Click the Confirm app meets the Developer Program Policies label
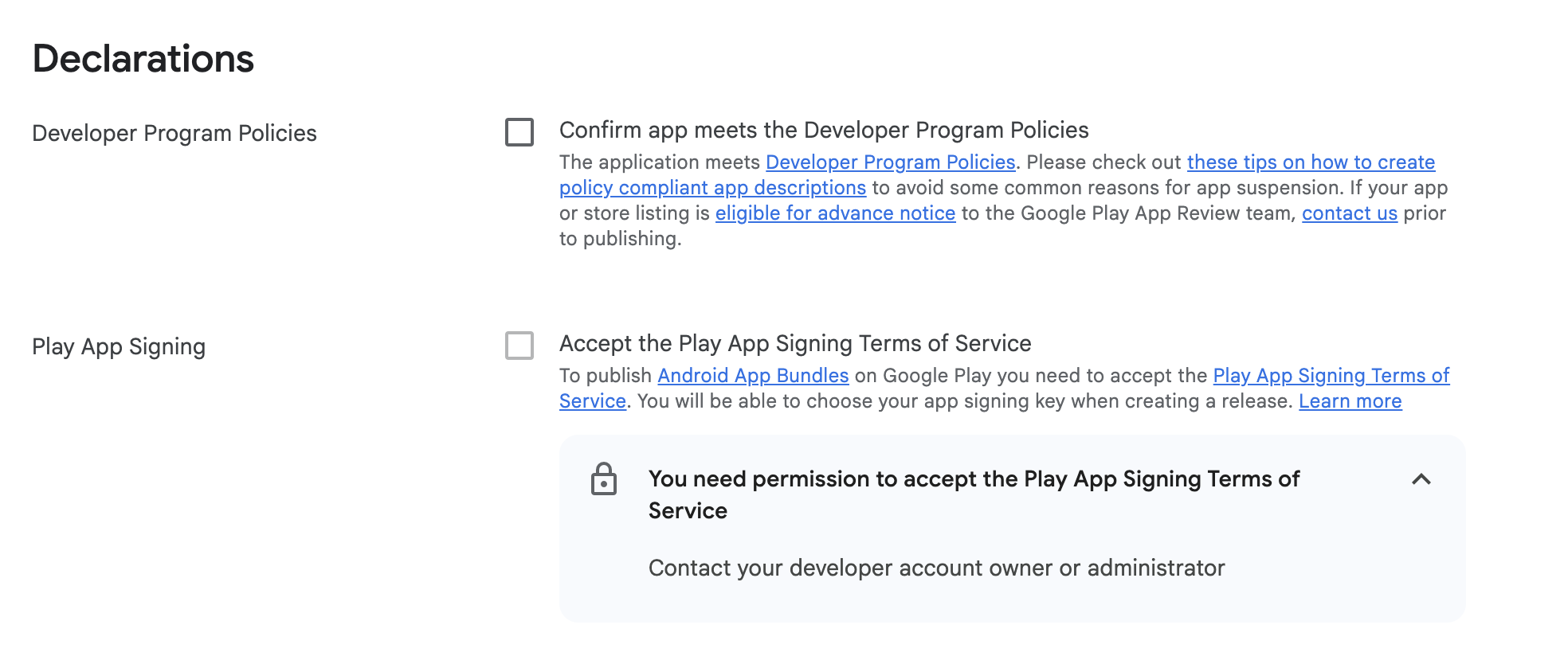1568x664 pixels. tap(824, 131)
